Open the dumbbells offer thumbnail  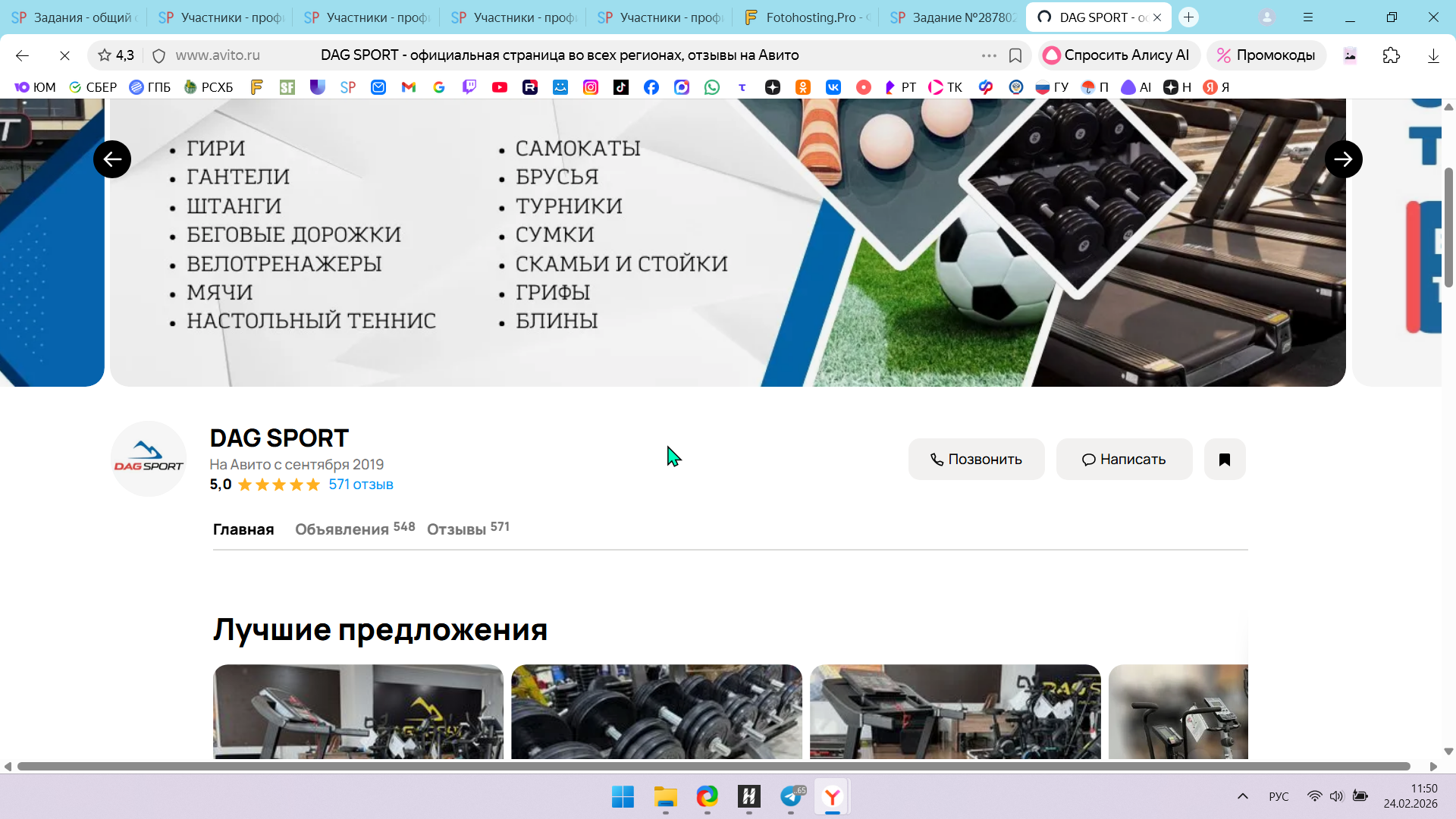656,711
